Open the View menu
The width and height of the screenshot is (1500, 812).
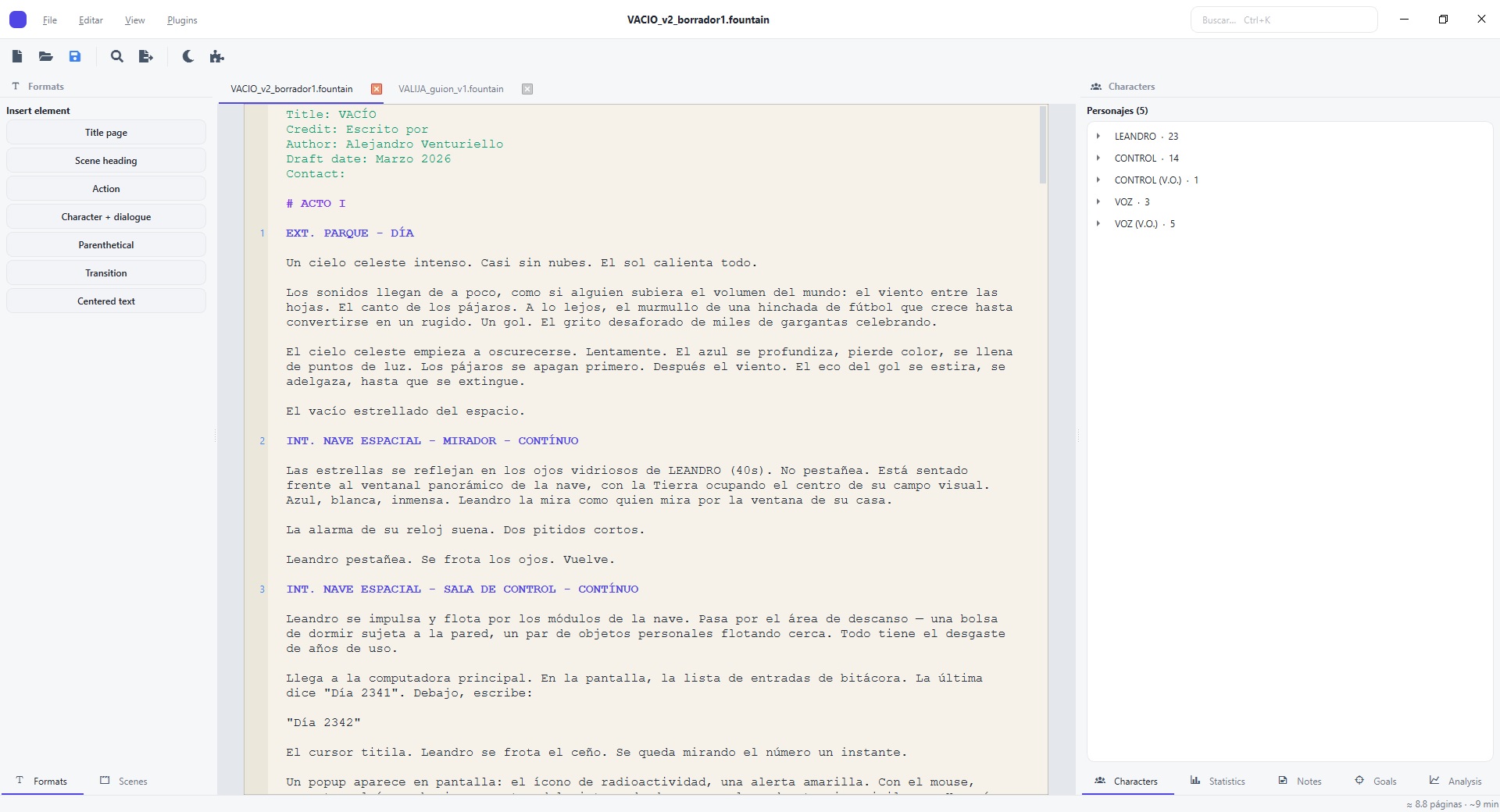tap(135, 20)
